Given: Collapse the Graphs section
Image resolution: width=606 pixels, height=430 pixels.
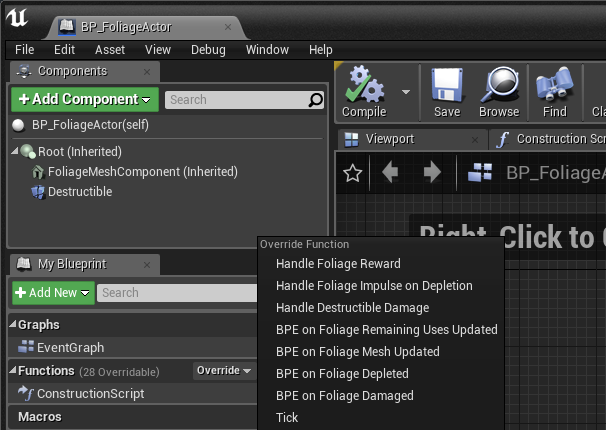Looking at the screenshot, I should coord(13,325).
